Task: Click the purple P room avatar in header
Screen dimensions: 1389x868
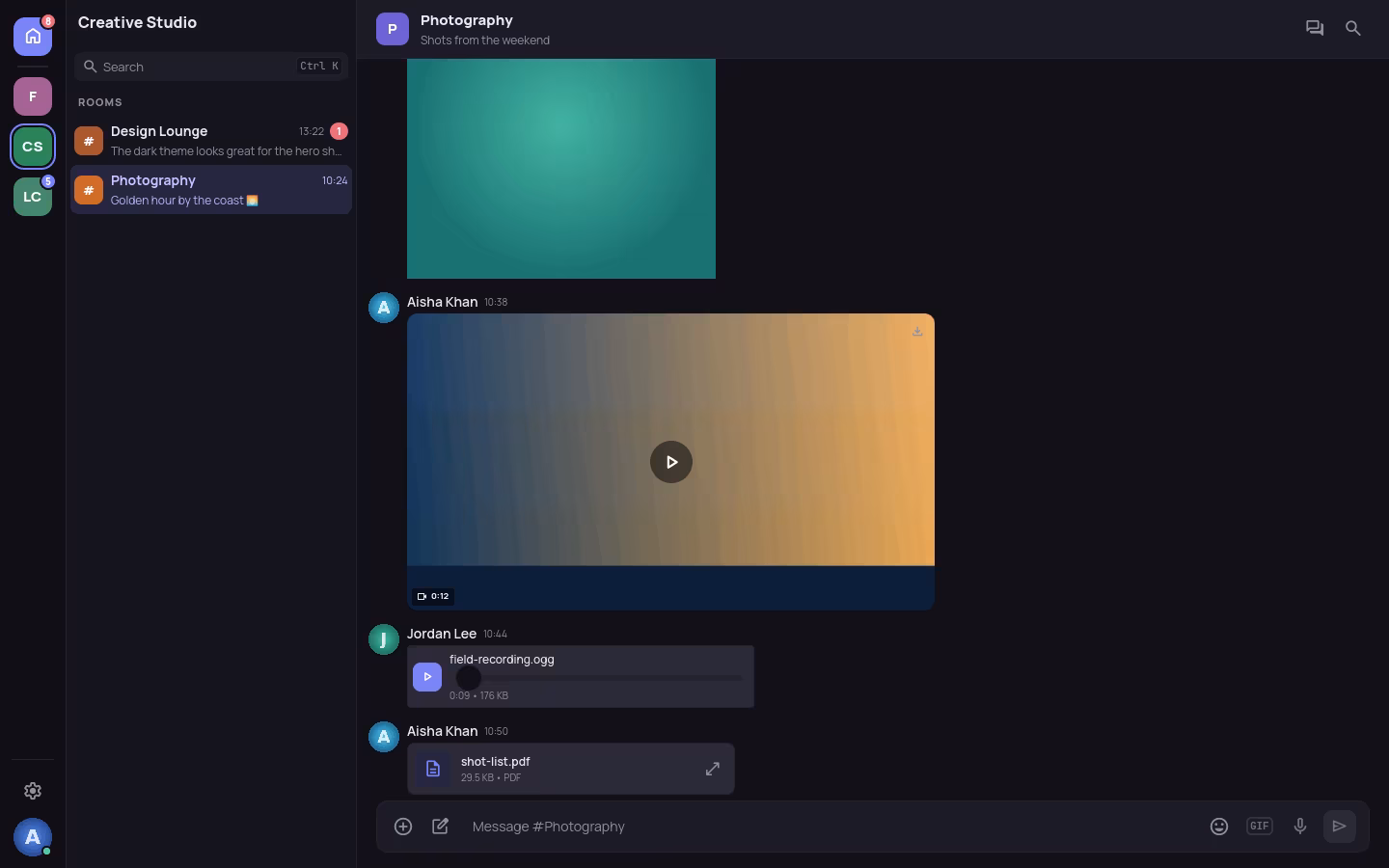Action: pos(392,29)
